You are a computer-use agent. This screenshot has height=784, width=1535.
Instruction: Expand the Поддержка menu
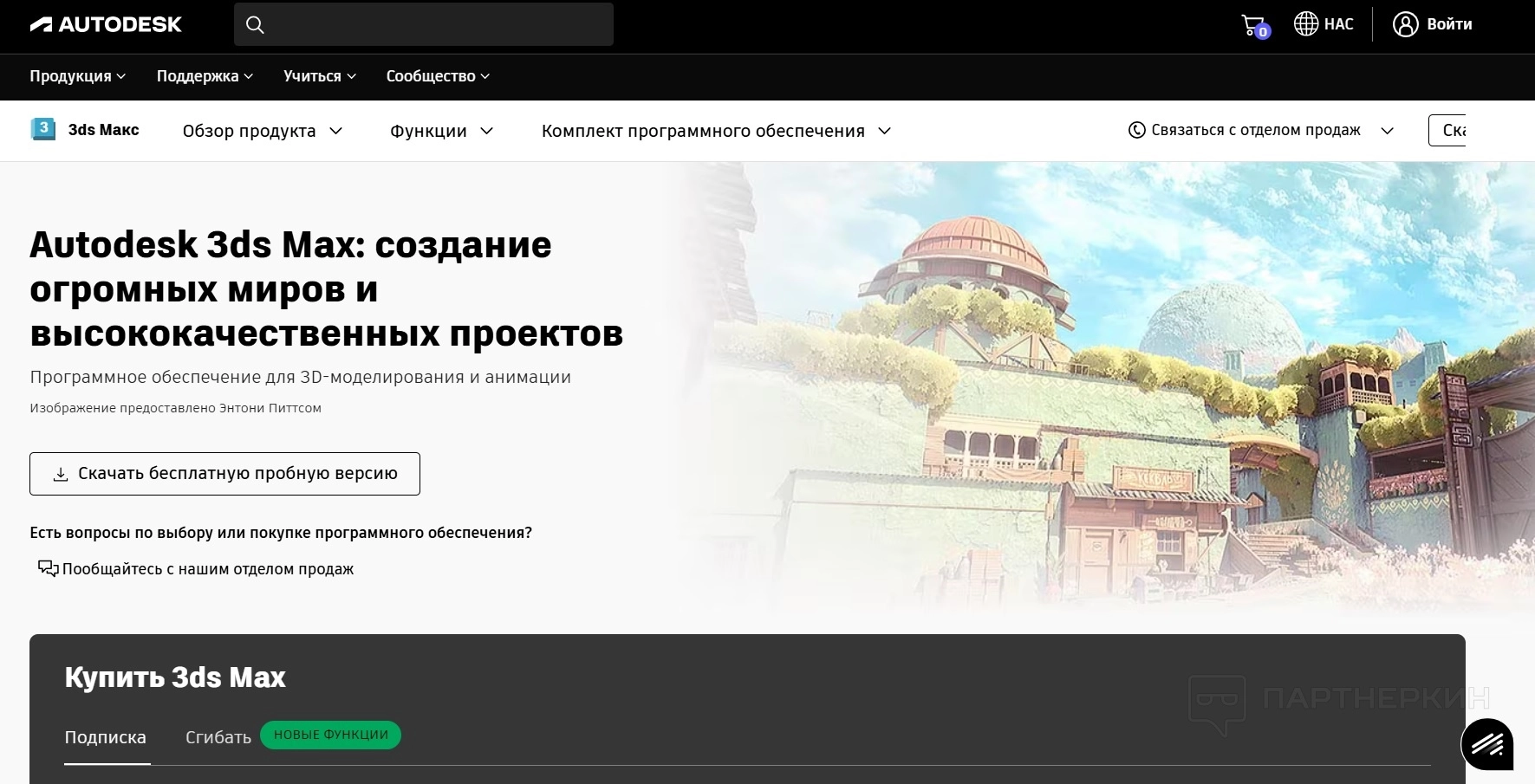click(x=205, y=76)
